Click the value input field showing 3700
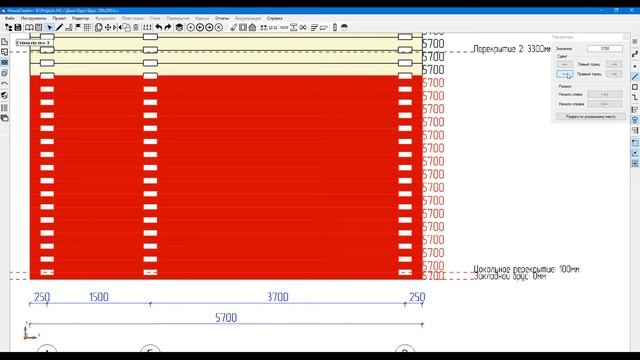 605,49
